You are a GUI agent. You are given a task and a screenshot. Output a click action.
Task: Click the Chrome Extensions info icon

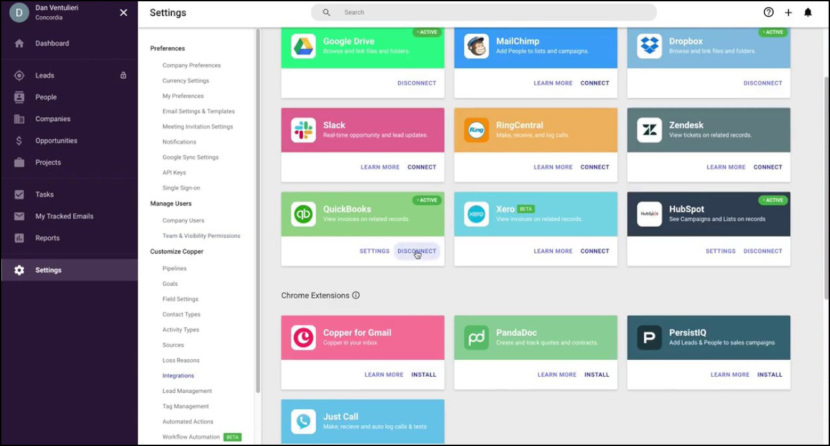[x=356, y=296]
